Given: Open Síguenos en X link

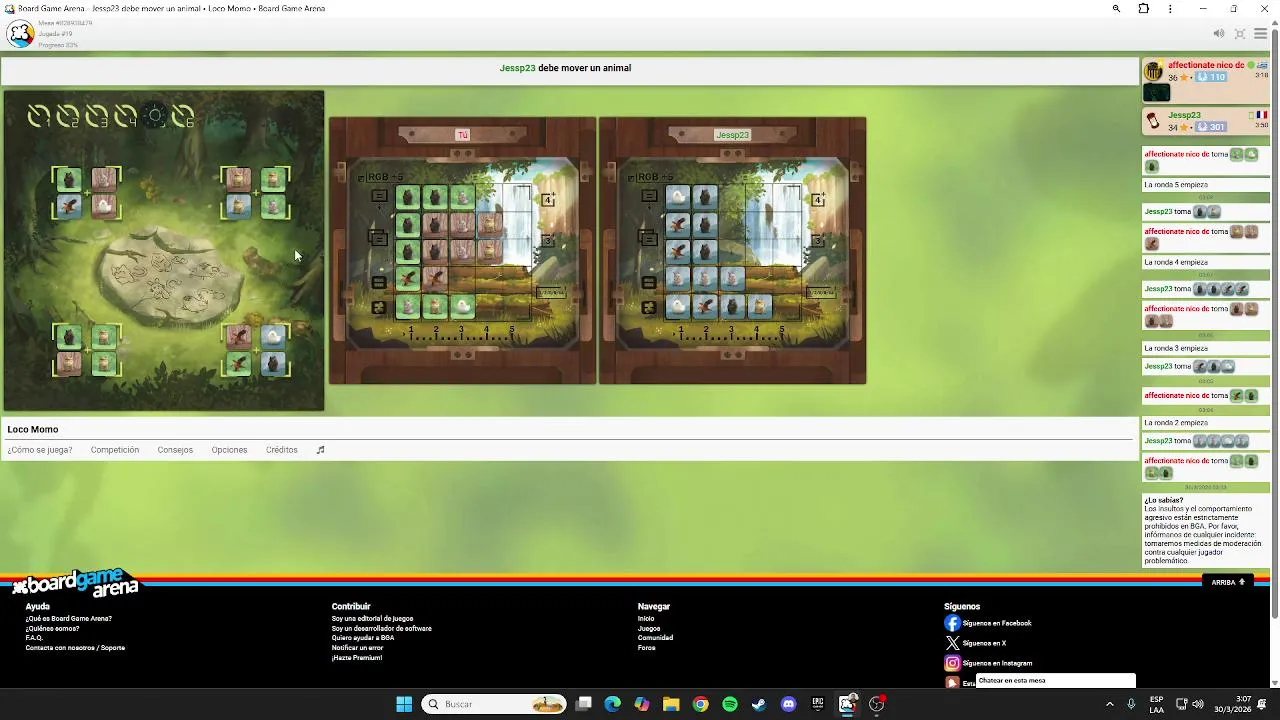Looking at the screenshot, I should click(976, 643).
